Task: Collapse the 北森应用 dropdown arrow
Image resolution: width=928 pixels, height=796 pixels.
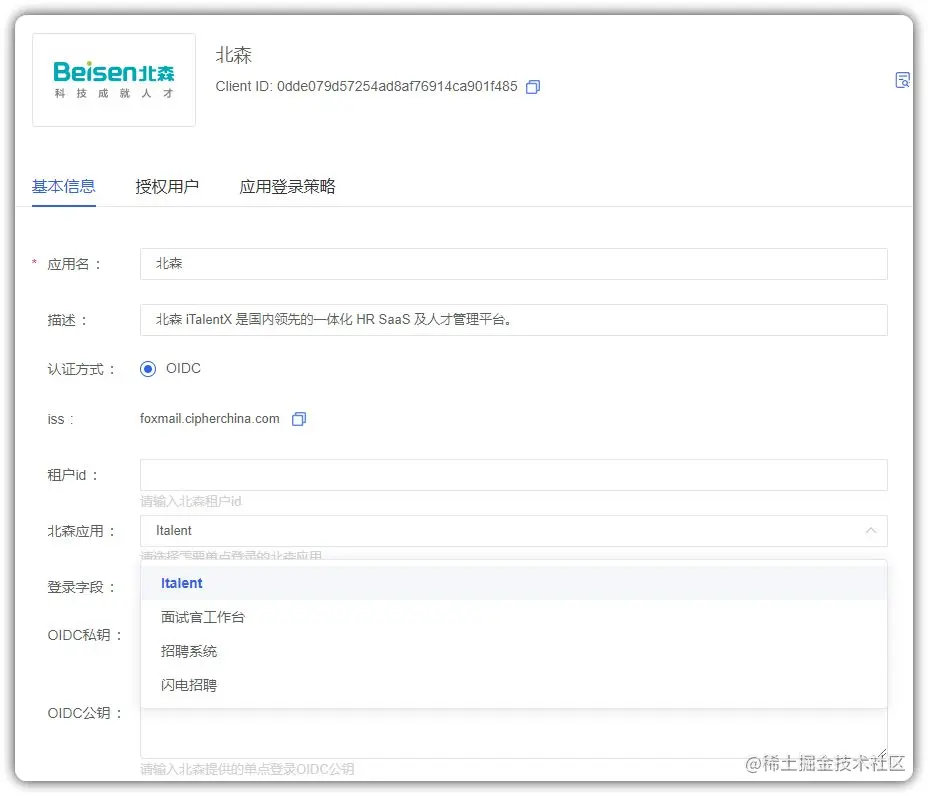Action: click(x=871, y=530)
